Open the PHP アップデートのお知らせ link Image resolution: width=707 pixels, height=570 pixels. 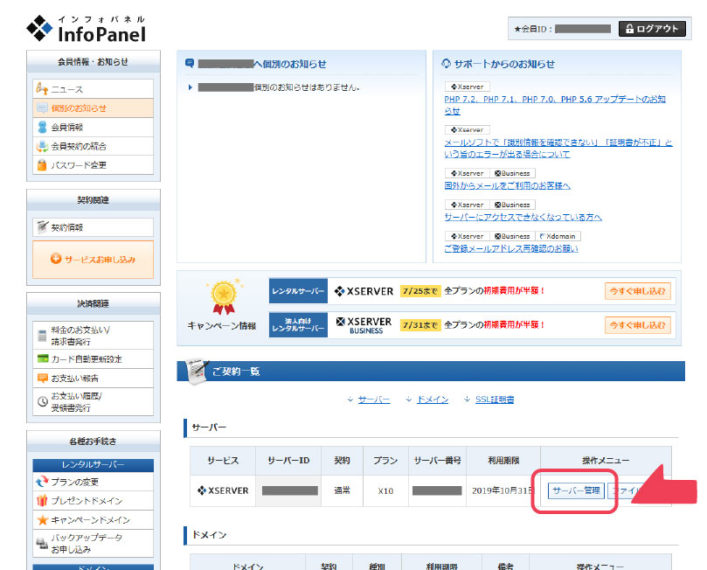555,105
